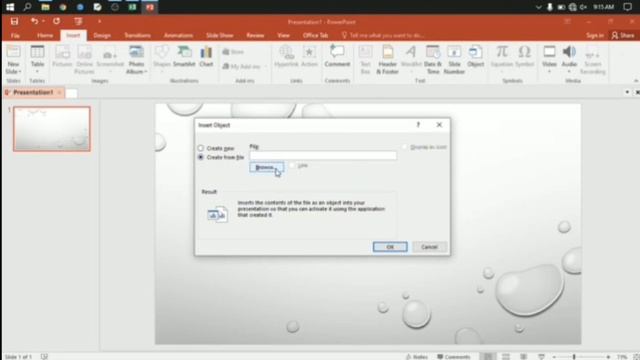Insert a Table

[37, 60]
